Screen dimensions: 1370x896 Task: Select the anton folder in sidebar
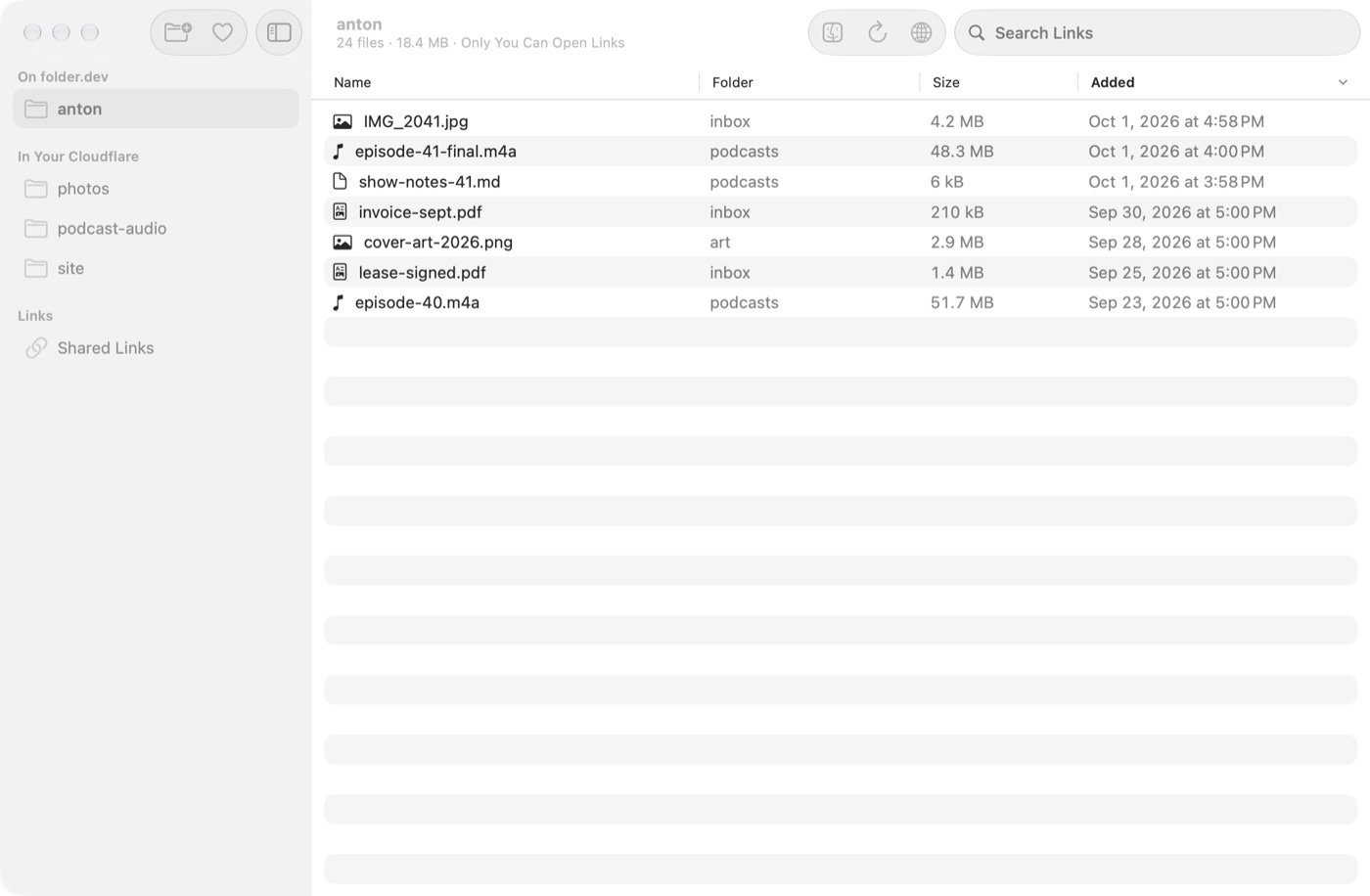156,109
